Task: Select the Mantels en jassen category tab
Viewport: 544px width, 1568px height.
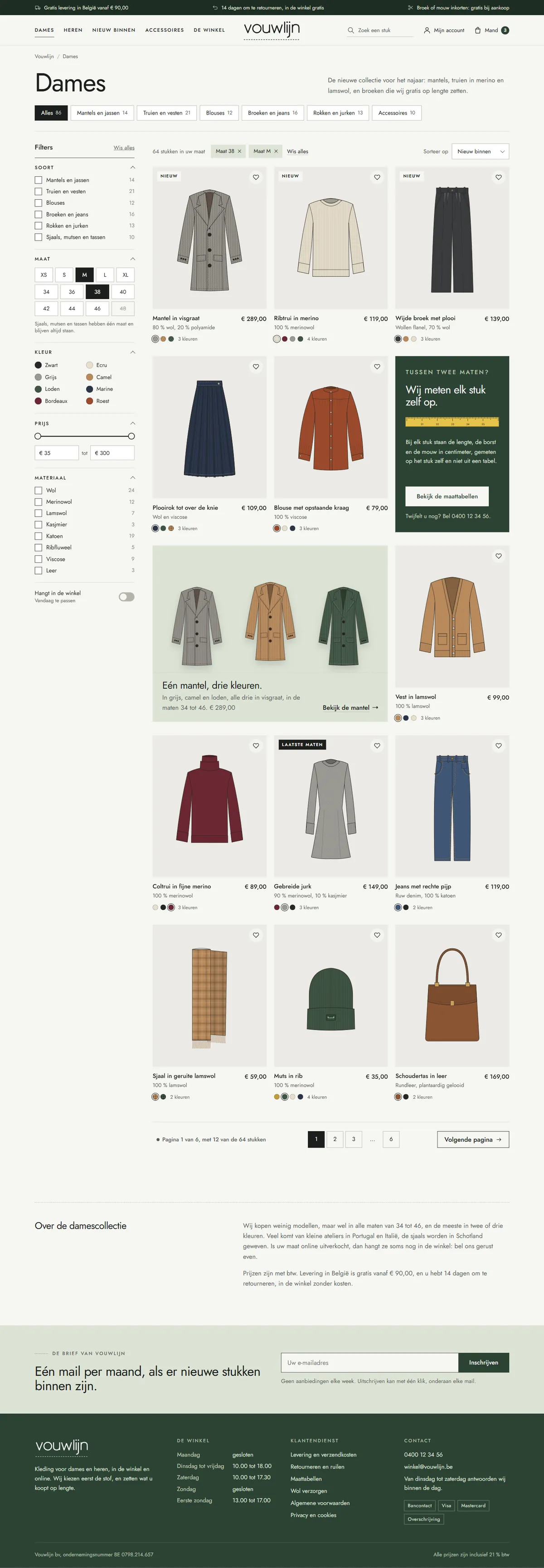Action: pos(102,113)
